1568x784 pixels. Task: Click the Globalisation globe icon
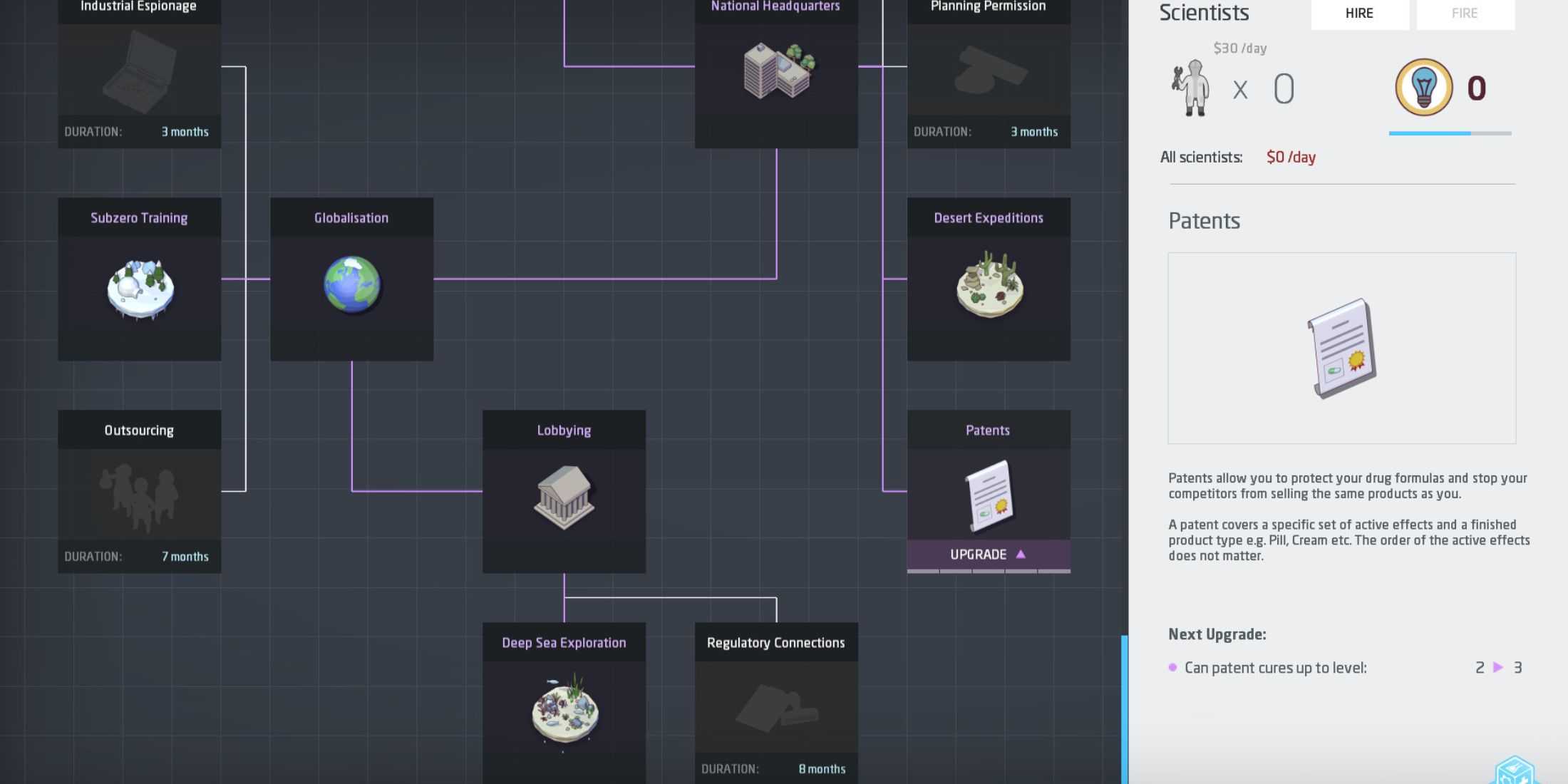pyautogui.click(x=352, y=285)
